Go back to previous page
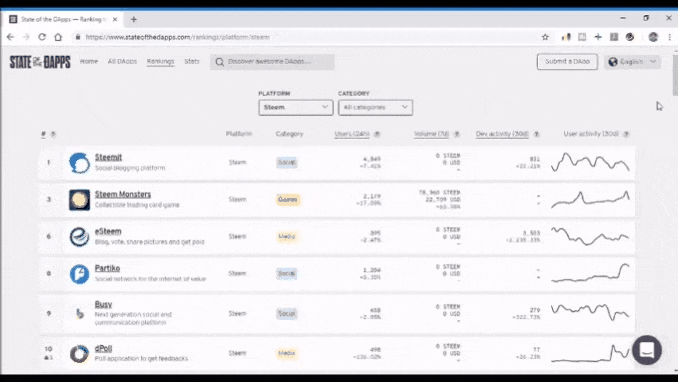Screen dimensions: 678x382 (10, 37)
